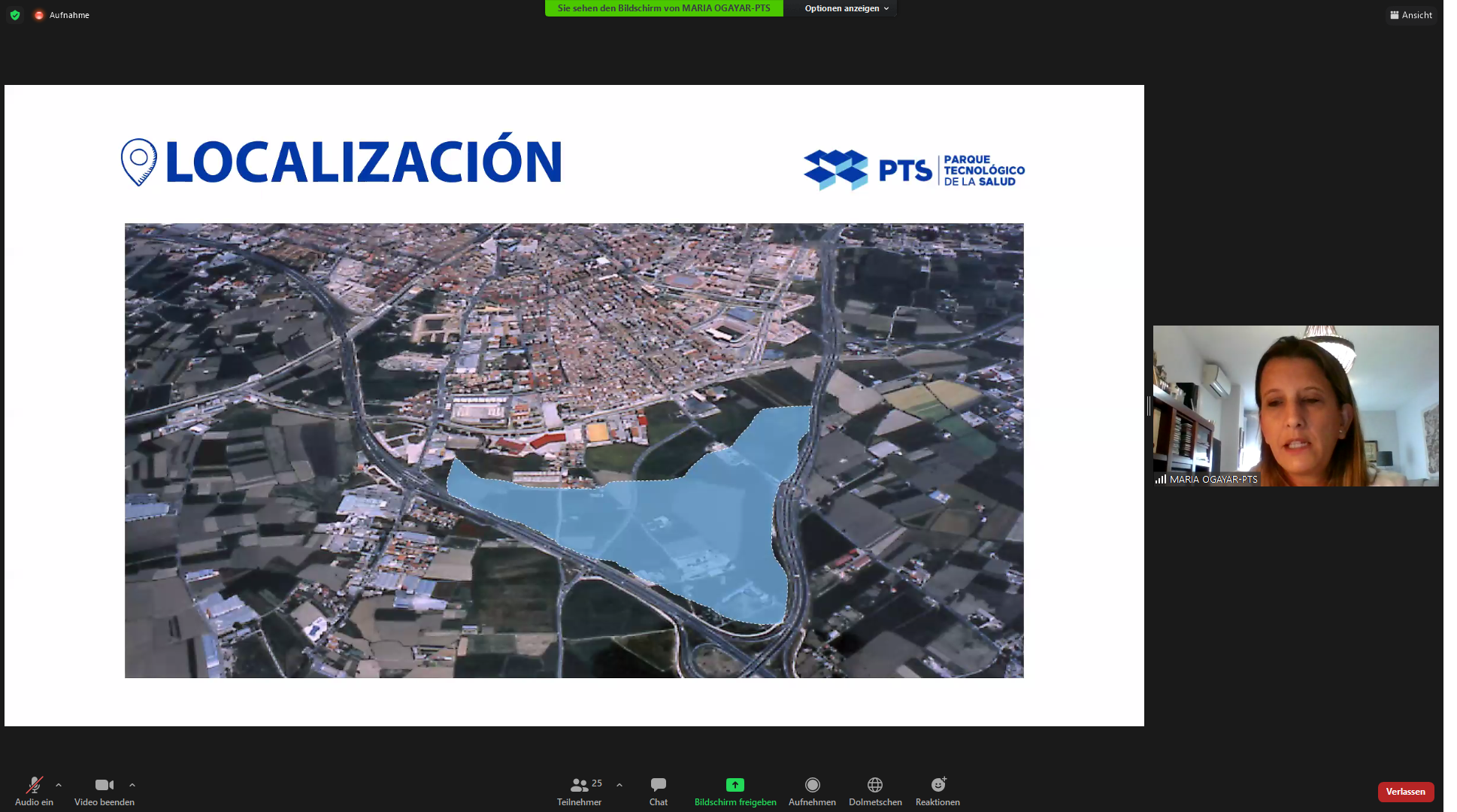Click the Aufnahme recording indicator
This screenshot has width=1457, height=812.
(62, 15)
